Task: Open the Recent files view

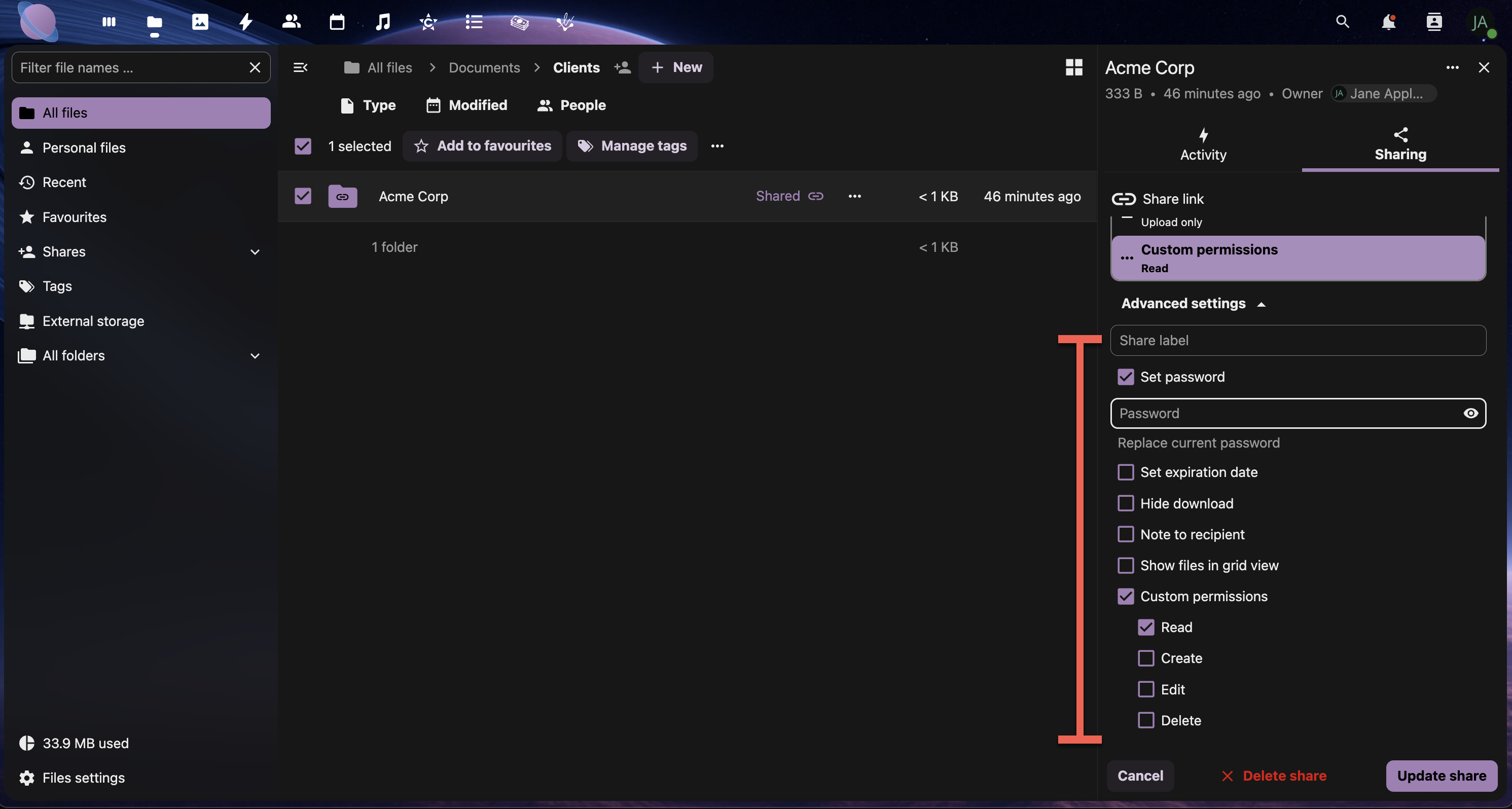Action: tap(64, 182)
